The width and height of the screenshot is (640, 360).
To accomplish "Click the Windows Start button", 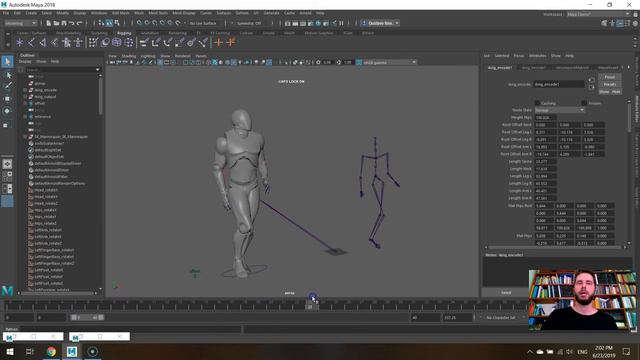I will [x=9, y=351].
